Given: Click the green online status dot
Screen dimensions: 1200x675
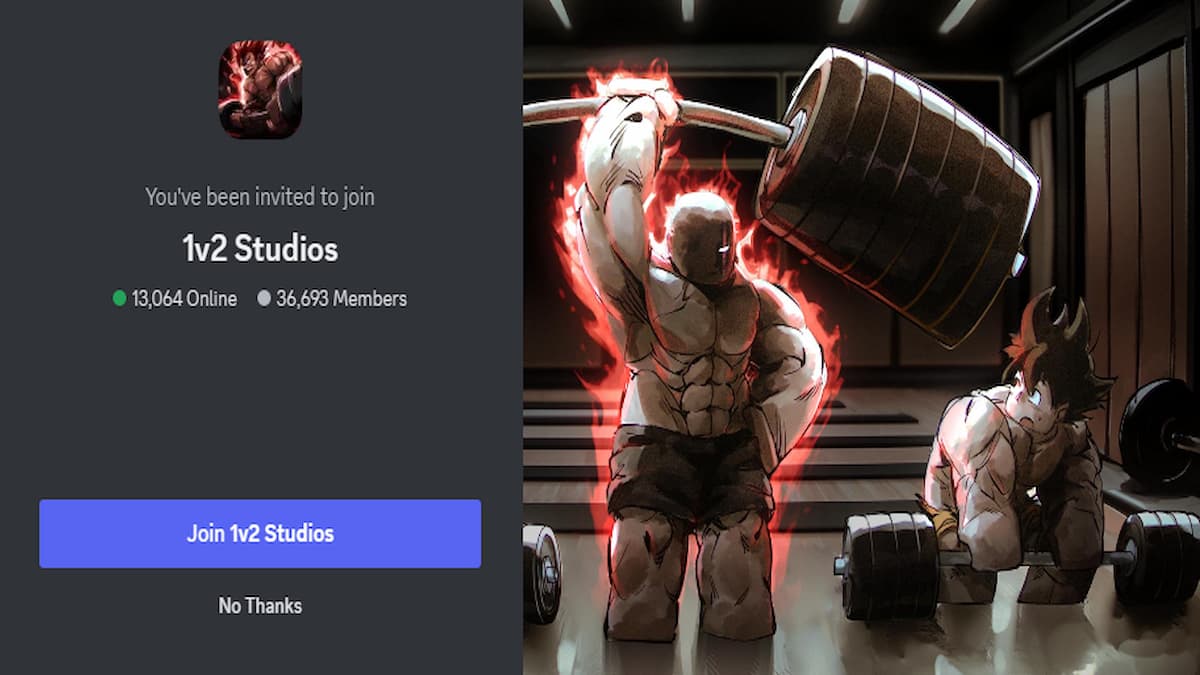Looking at the screenshot, I should 120,298.
